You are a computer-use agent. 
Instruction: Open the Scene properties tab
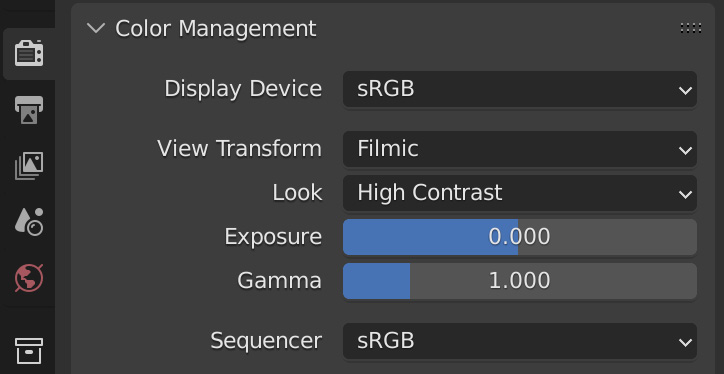tap(29, 222)
